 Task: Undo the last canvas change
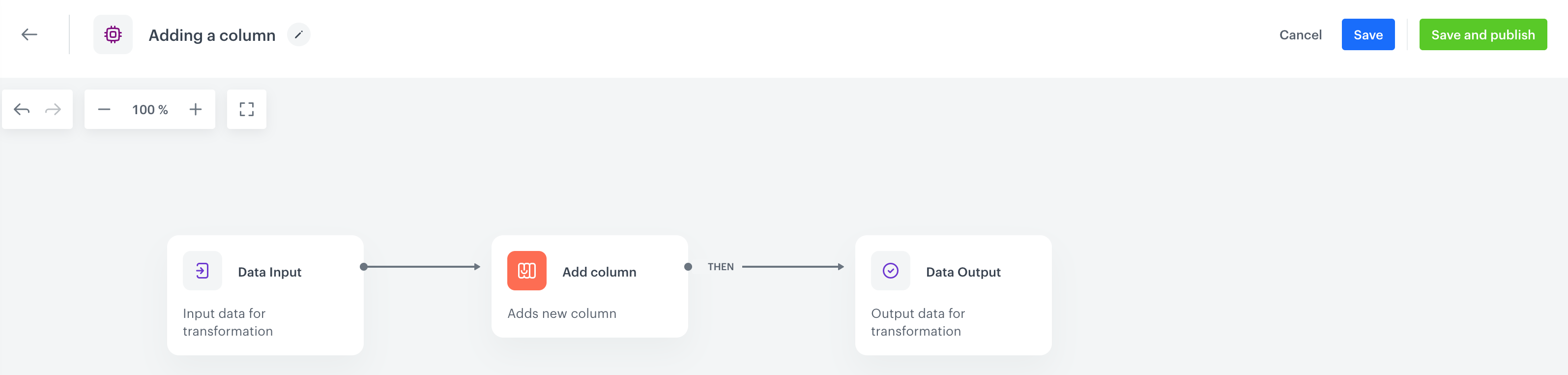point(21,109)
